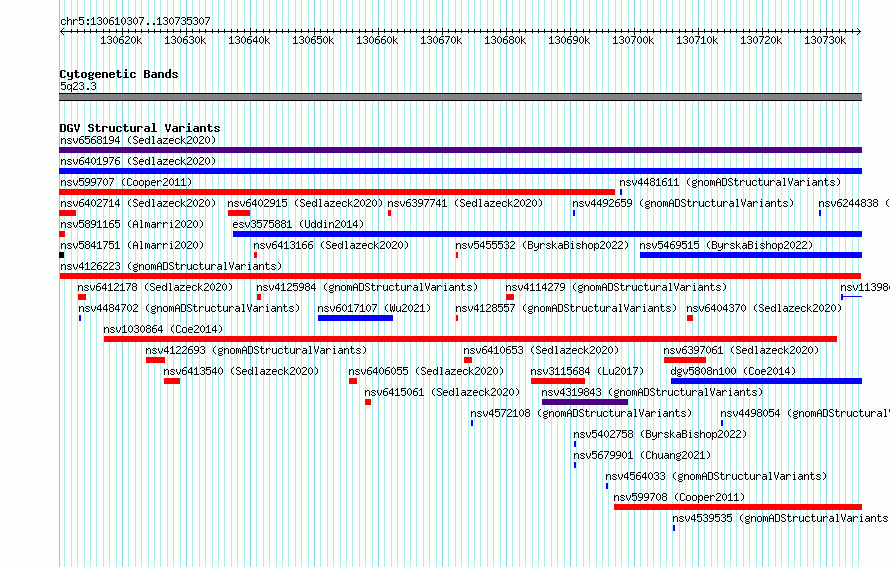Open nsv6397741 (Sedlazeck2020) label

click(x=465, y=203)
